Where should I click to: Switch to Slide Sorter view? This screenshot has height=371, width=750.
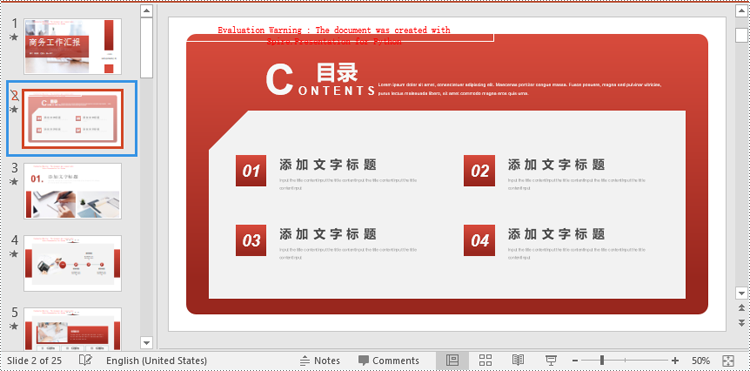(485, 360)
